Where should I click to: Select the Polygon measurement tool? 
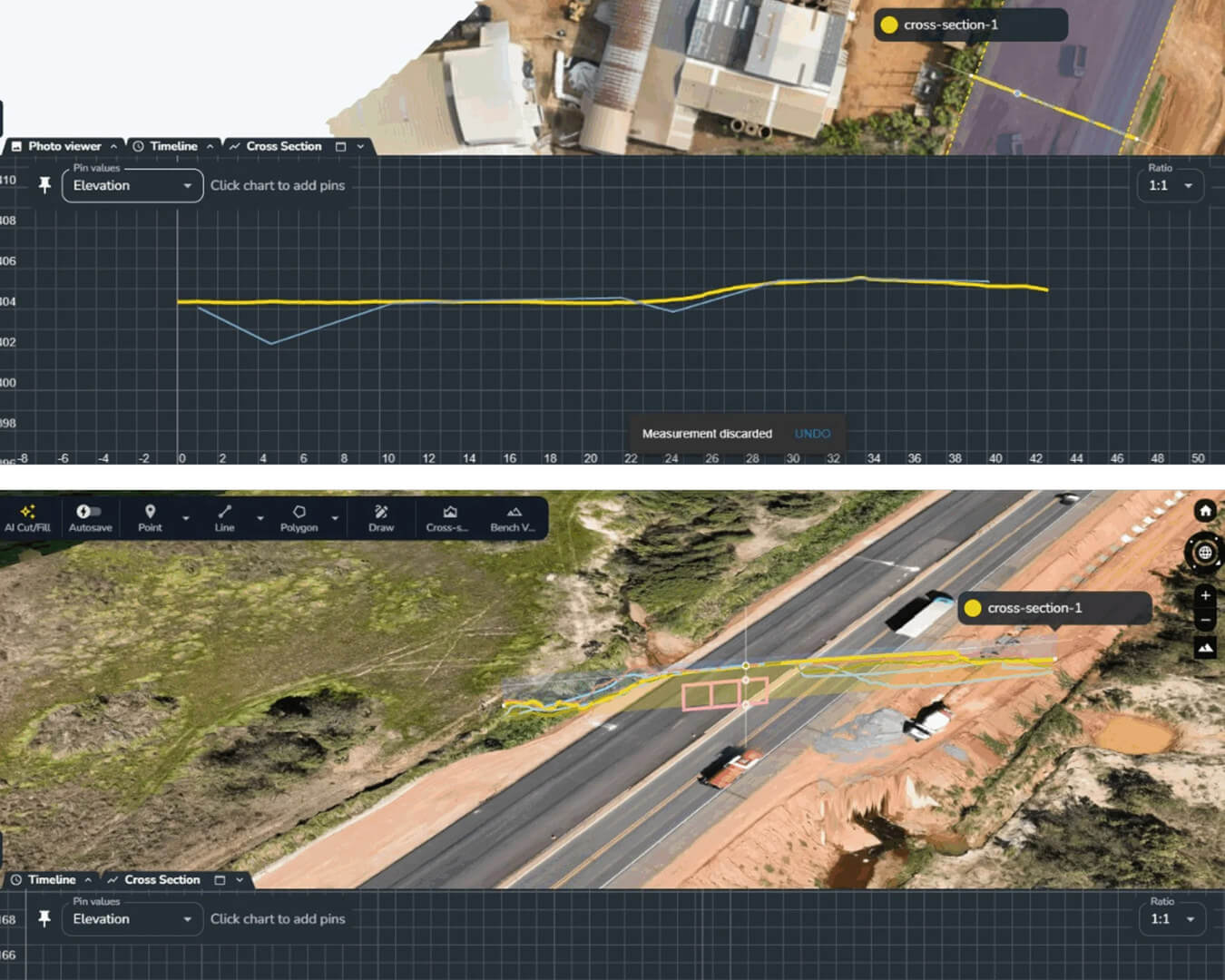299,517
